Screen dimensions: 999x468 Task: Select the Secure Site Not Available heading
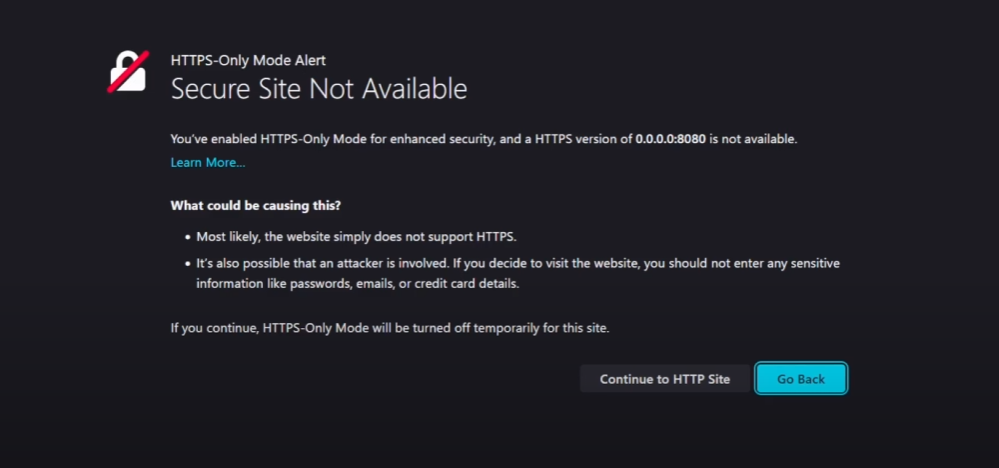(x=319, y=89)
